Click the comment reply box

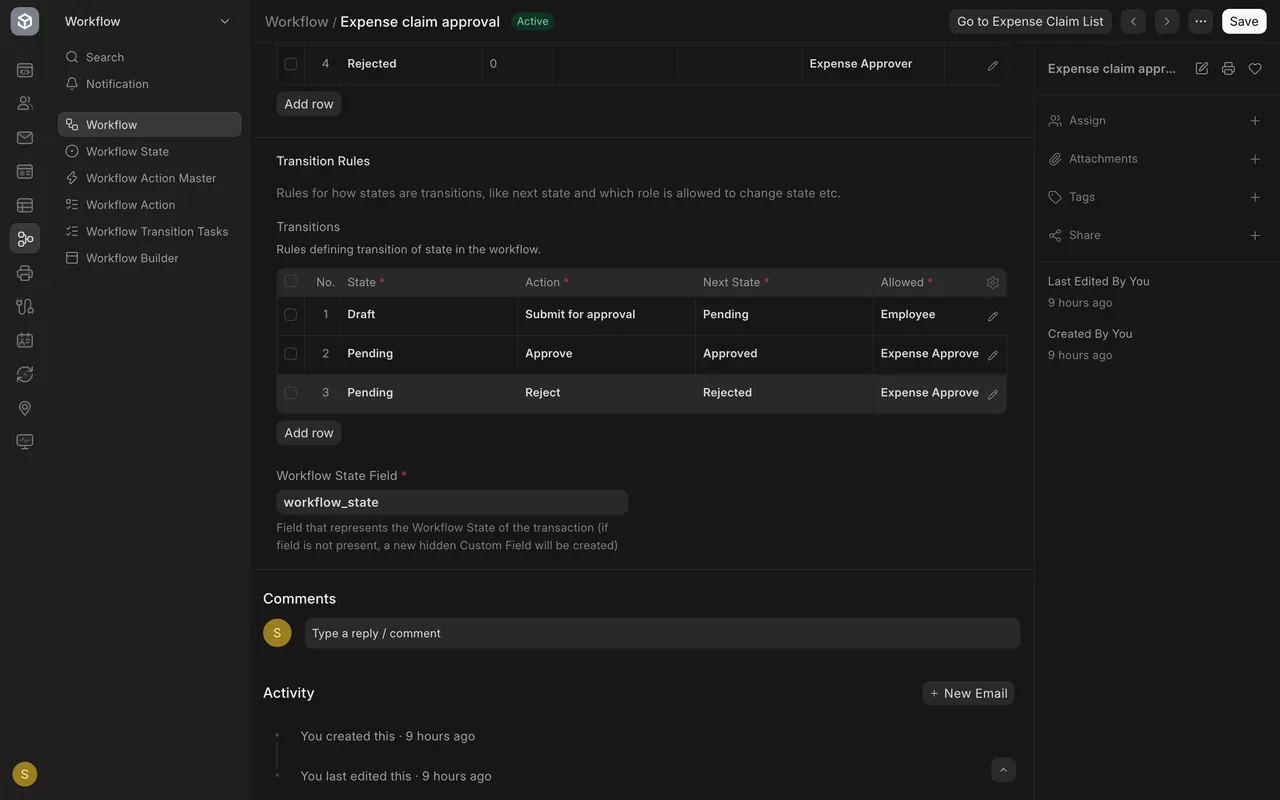[662, 633]
